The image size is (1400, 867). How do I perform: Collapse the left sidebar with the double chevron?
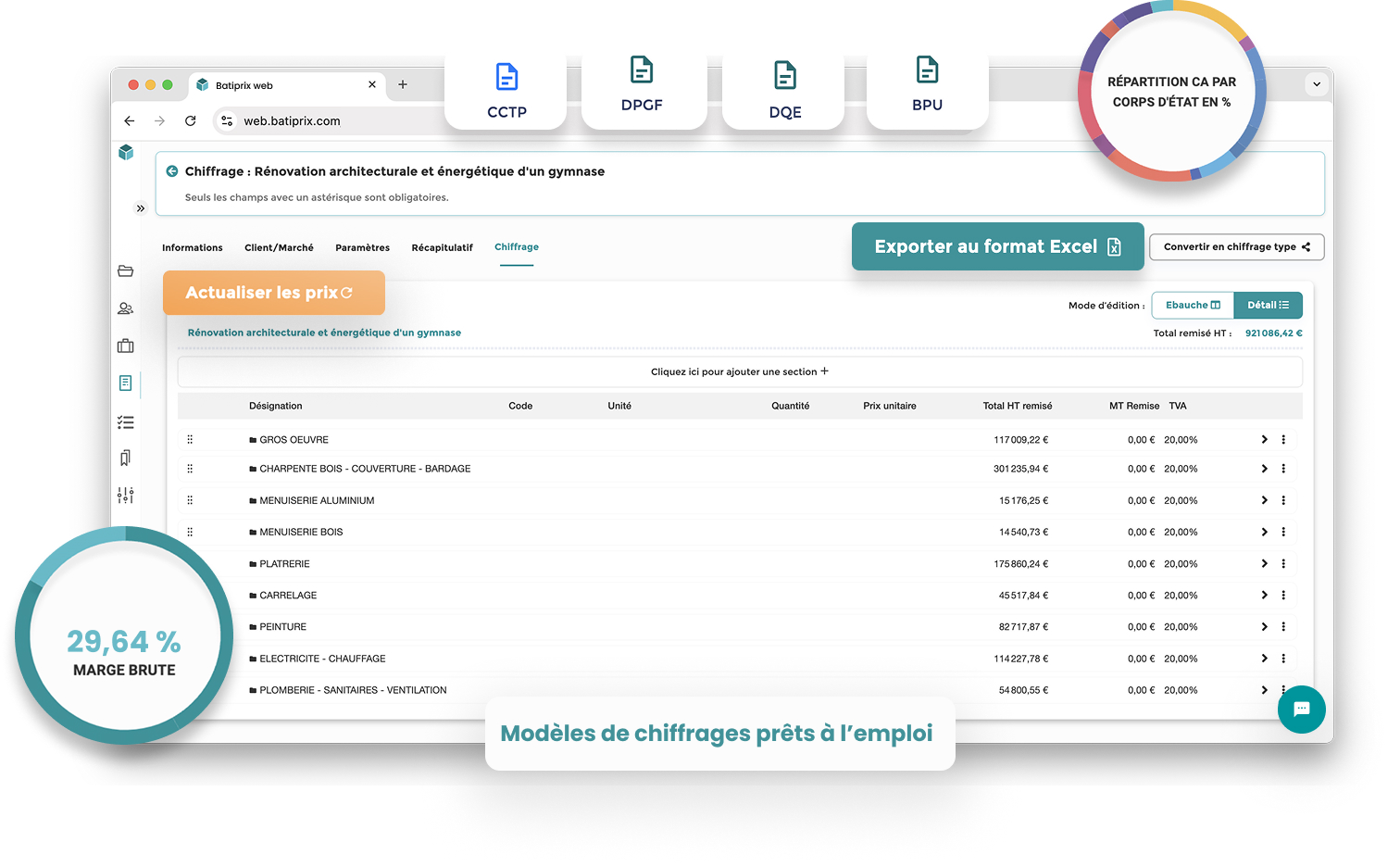[141, 208]
